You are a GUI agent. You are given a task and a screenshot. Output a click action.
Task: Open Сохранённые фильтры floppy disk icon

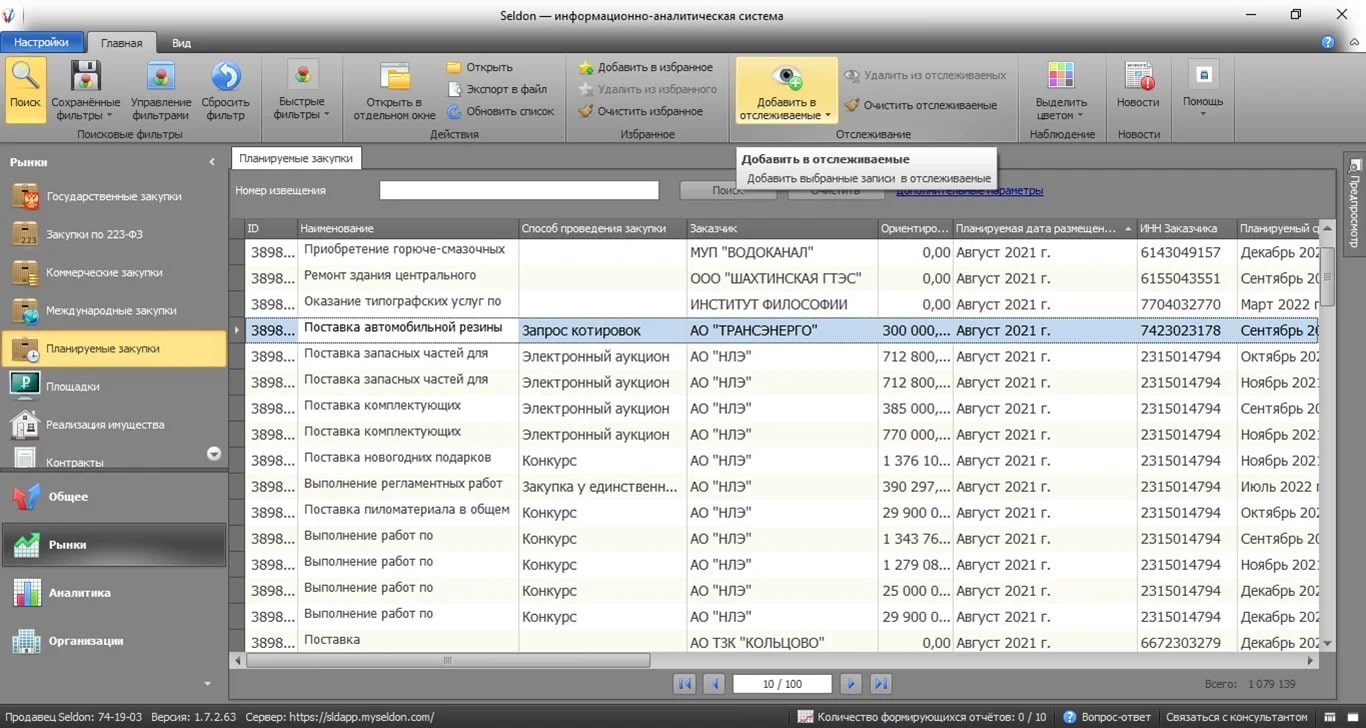click(86, 77)
